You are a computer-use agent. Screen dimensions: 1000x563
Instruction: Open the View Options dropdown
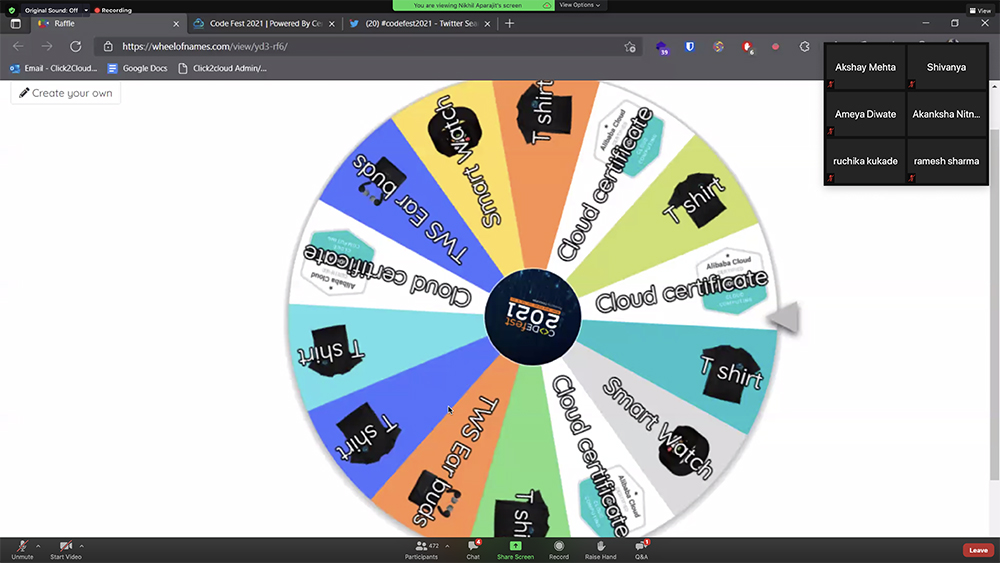[579, 5]
